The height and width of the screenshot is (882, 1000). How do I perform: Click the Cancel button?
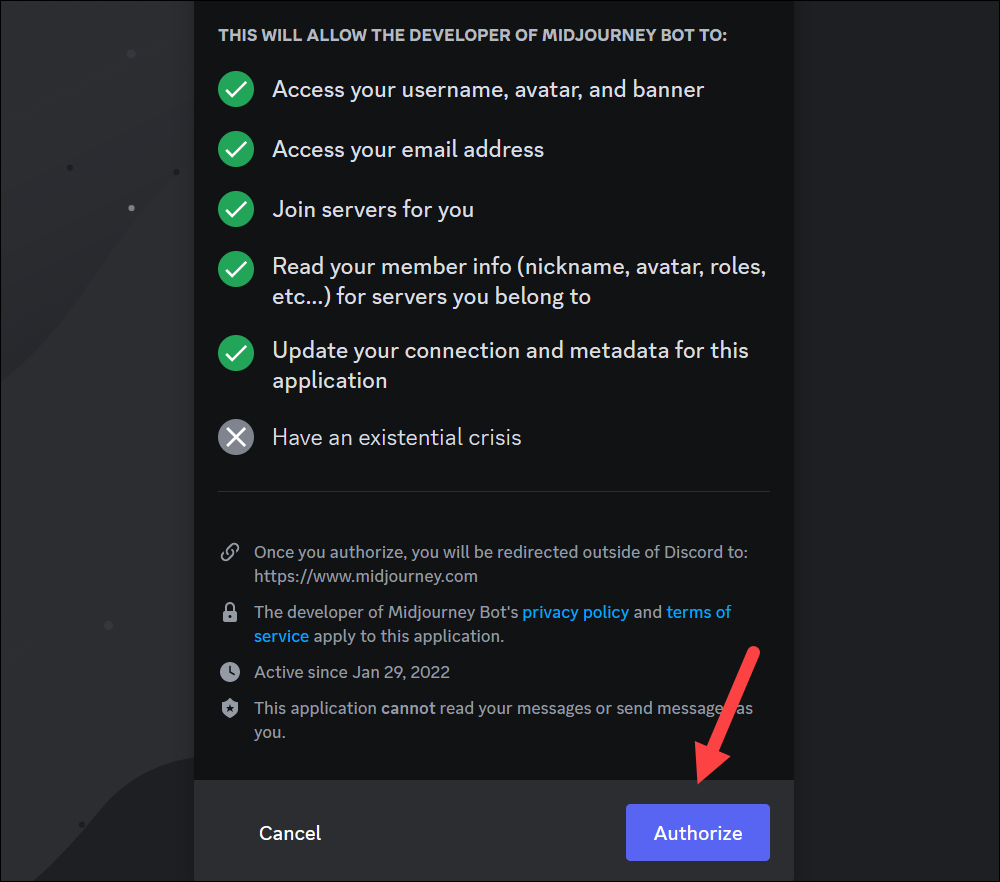tap(290, 833)
